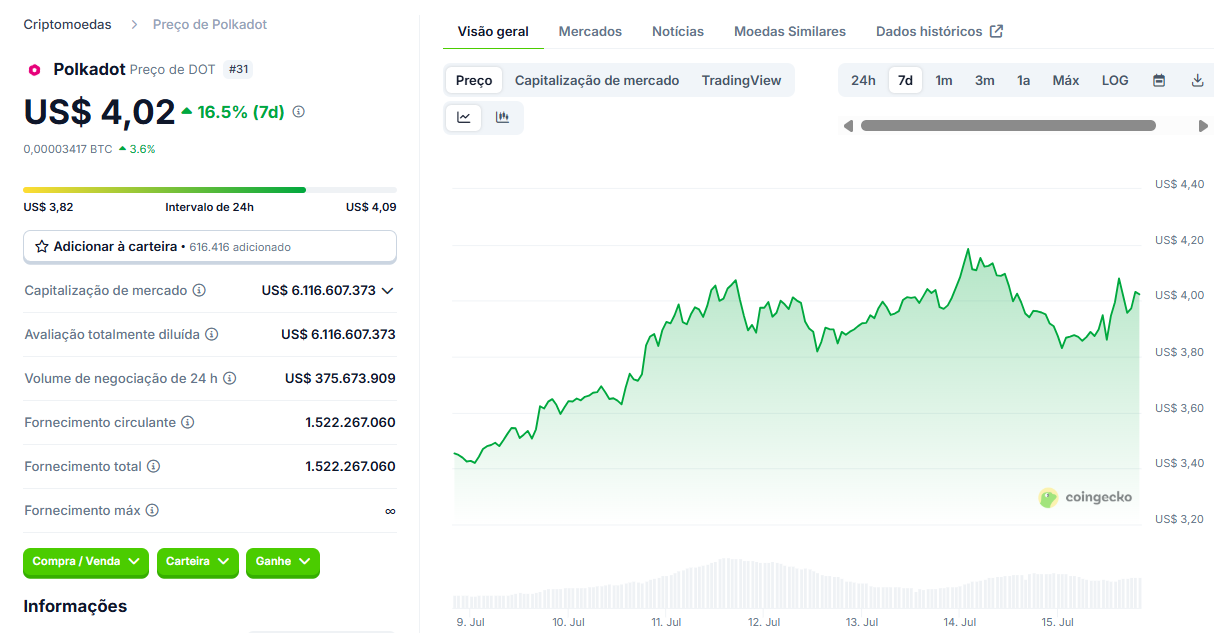This screenshot has height=633, width=1215.
Task: Open info icon beside Fornecimento circulante
Action: 187,422
